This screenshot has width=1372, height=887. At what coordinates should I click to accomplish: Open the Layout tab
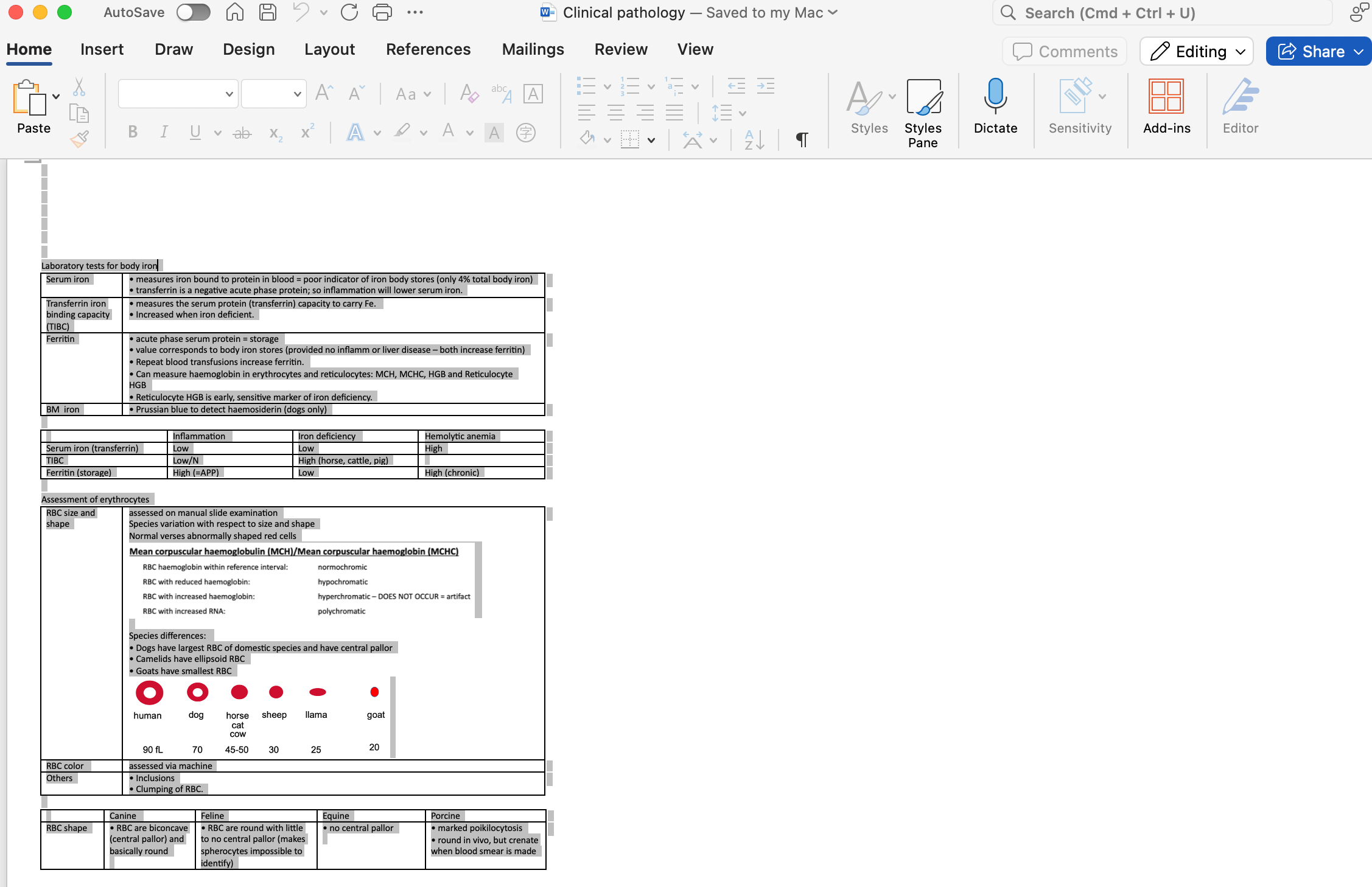[x=329, y=49]
